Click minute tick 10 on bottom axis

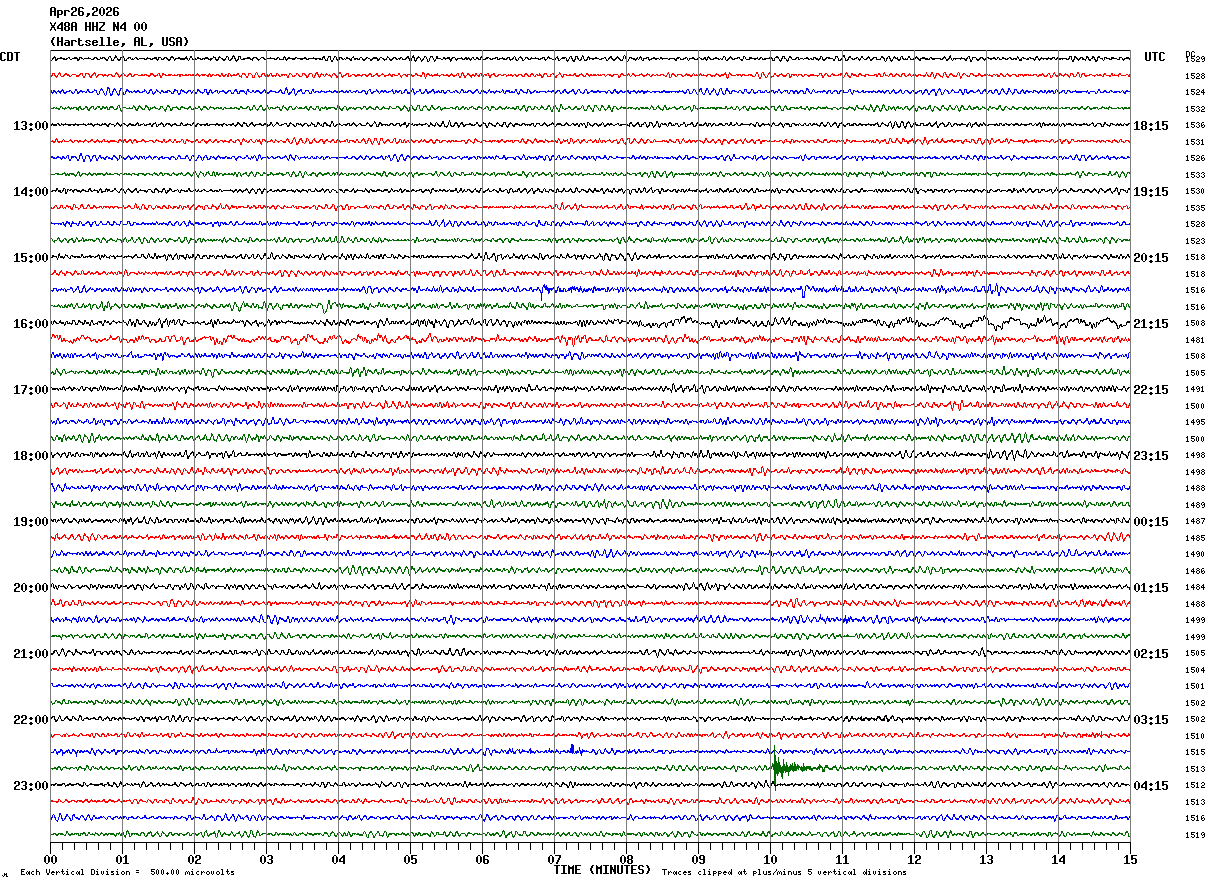click(x=770, y=860)
